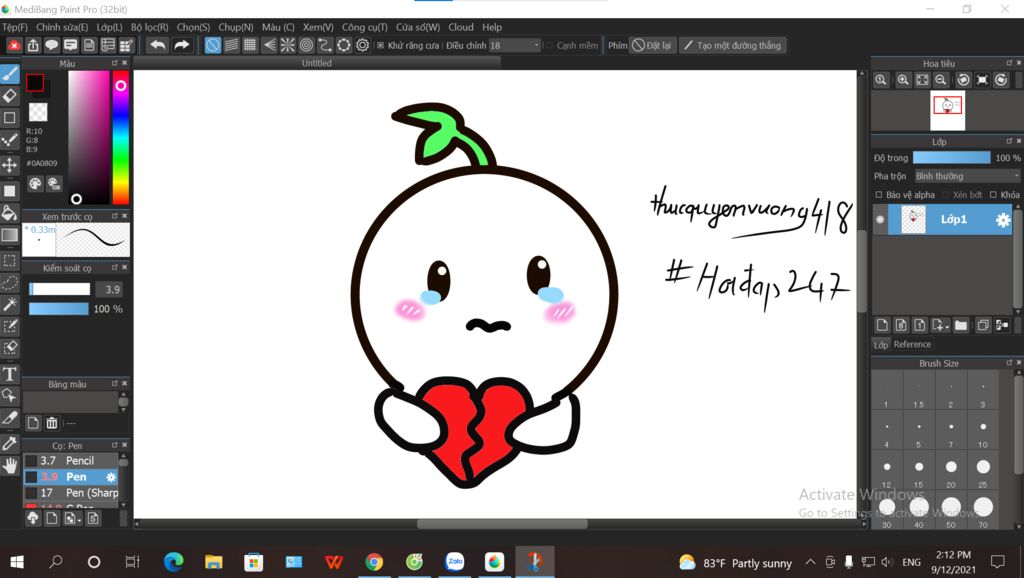Open Windows Start menu
Viewport: 1024px width, 578px height.
tap(17, 562)
